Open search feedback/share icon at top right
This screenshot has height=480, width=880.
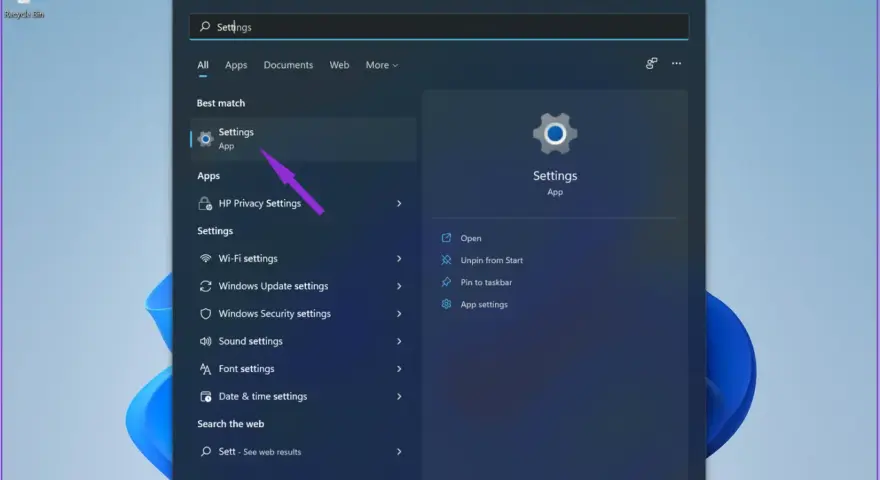[651, 63]
